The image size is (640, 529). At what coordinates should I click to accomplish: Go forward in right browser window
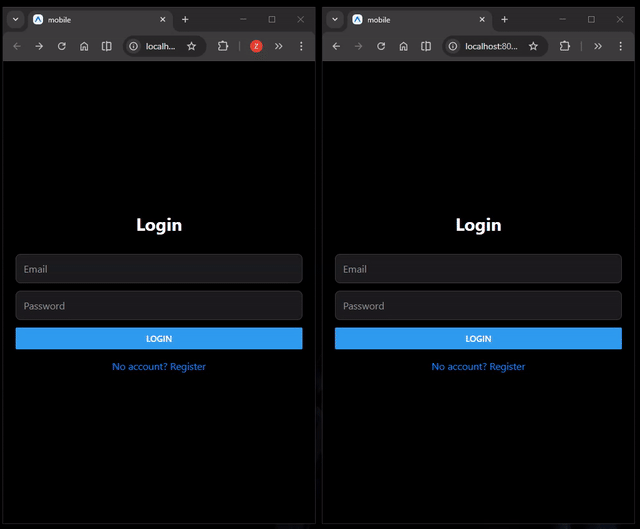(x=358, y=46)
